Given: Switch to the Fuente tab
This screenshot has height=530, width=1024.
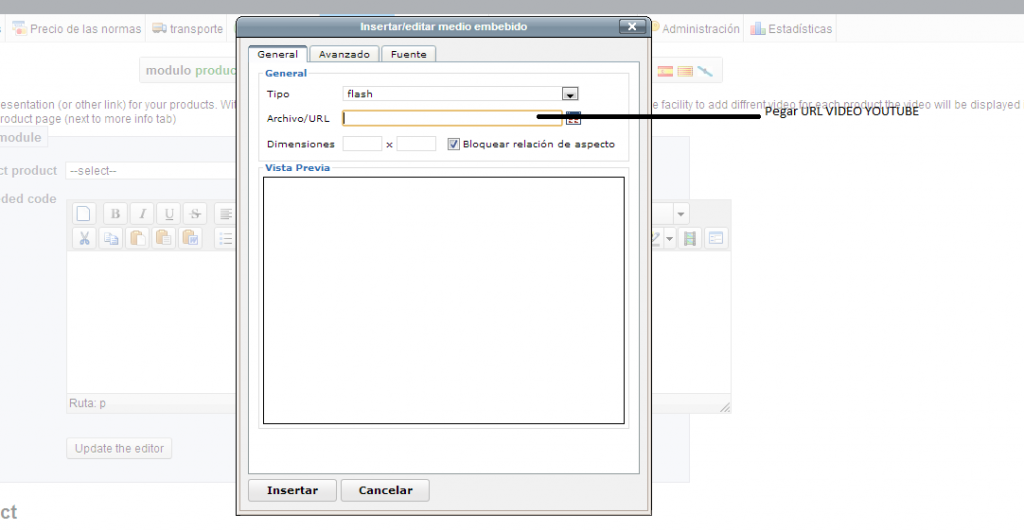Looking at the screenshot, I should click(x=408, y=54).
